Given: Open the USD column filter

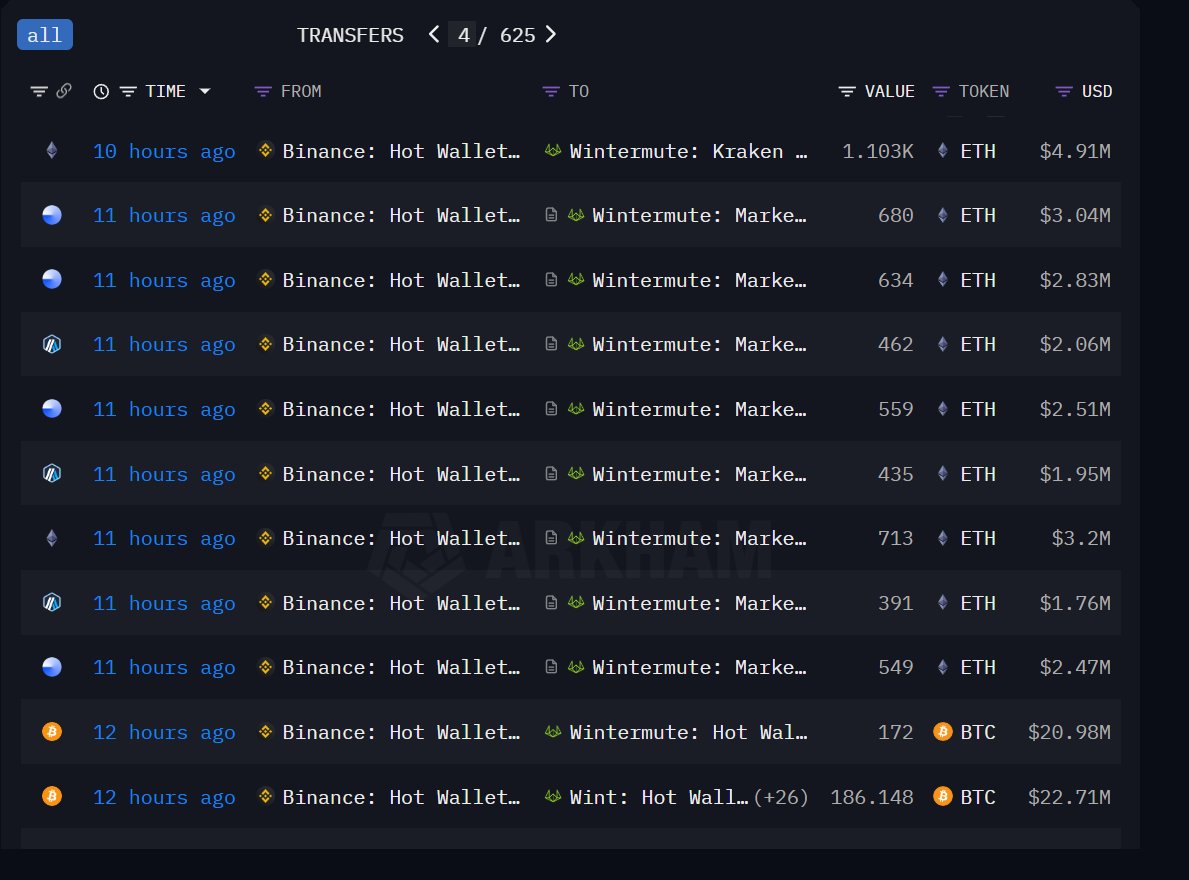Looking at the screenshot, I should pos(1064,92).
